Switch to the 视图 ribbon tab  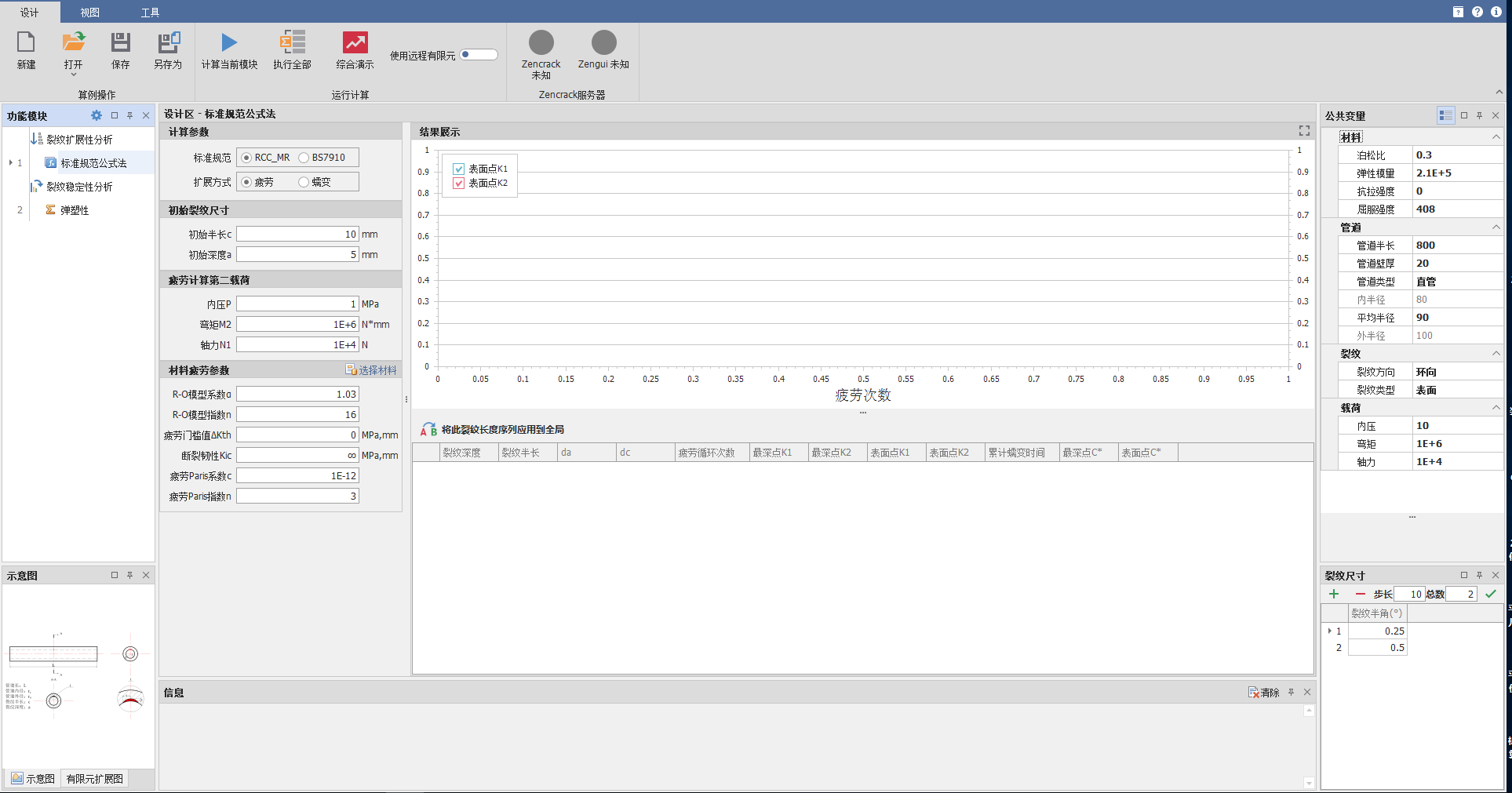(x=90, y=13)
